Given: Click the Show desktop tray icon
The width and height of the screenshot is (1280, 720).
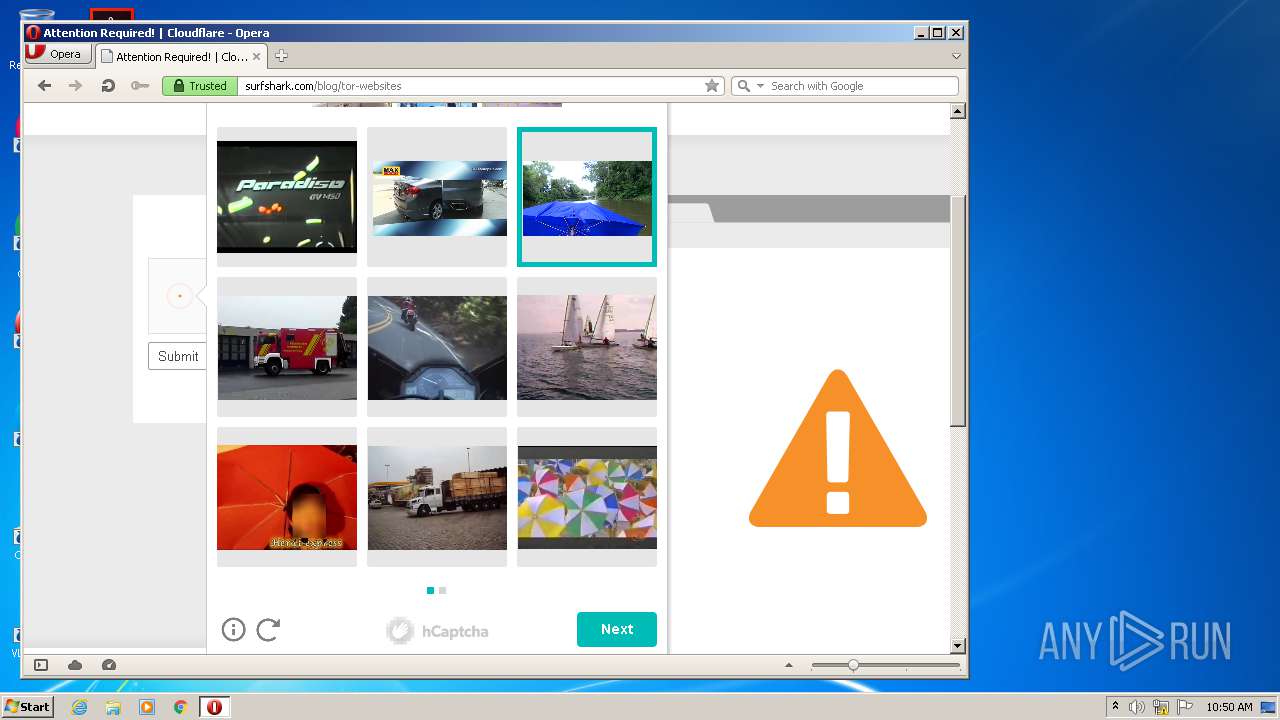Looking at the screenshot, I should (x=1270, y=707).
